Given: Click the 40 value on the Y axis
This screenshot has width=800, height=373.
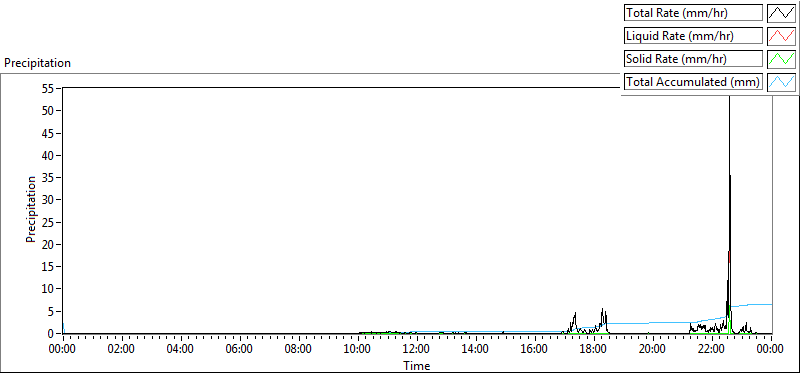Looking at the screenshot, I should tap(49, 156).
